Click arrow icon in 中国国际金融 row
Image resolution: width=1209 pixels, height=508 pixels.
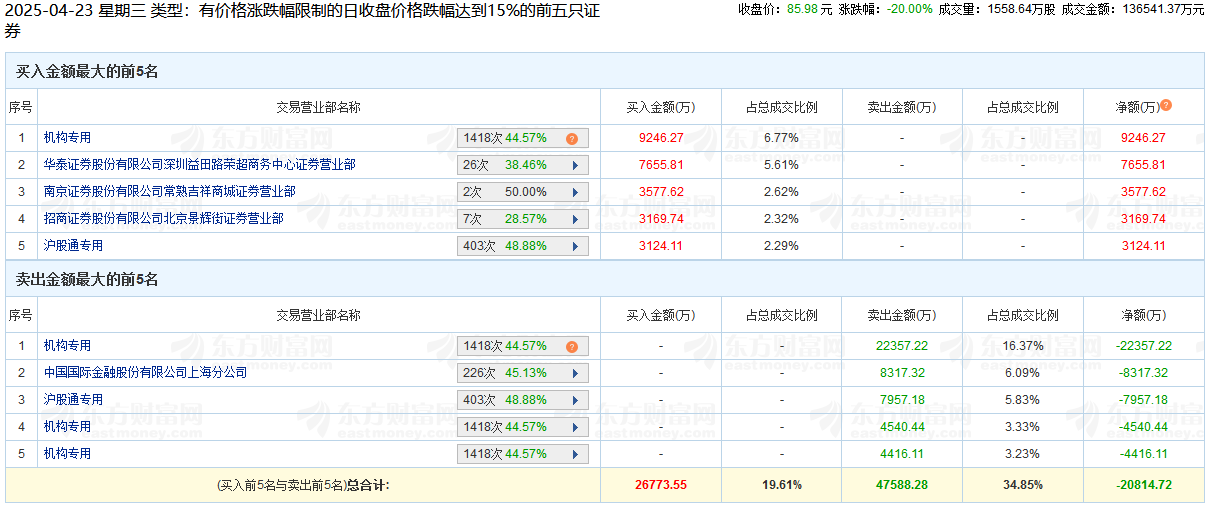pos(575,373)
